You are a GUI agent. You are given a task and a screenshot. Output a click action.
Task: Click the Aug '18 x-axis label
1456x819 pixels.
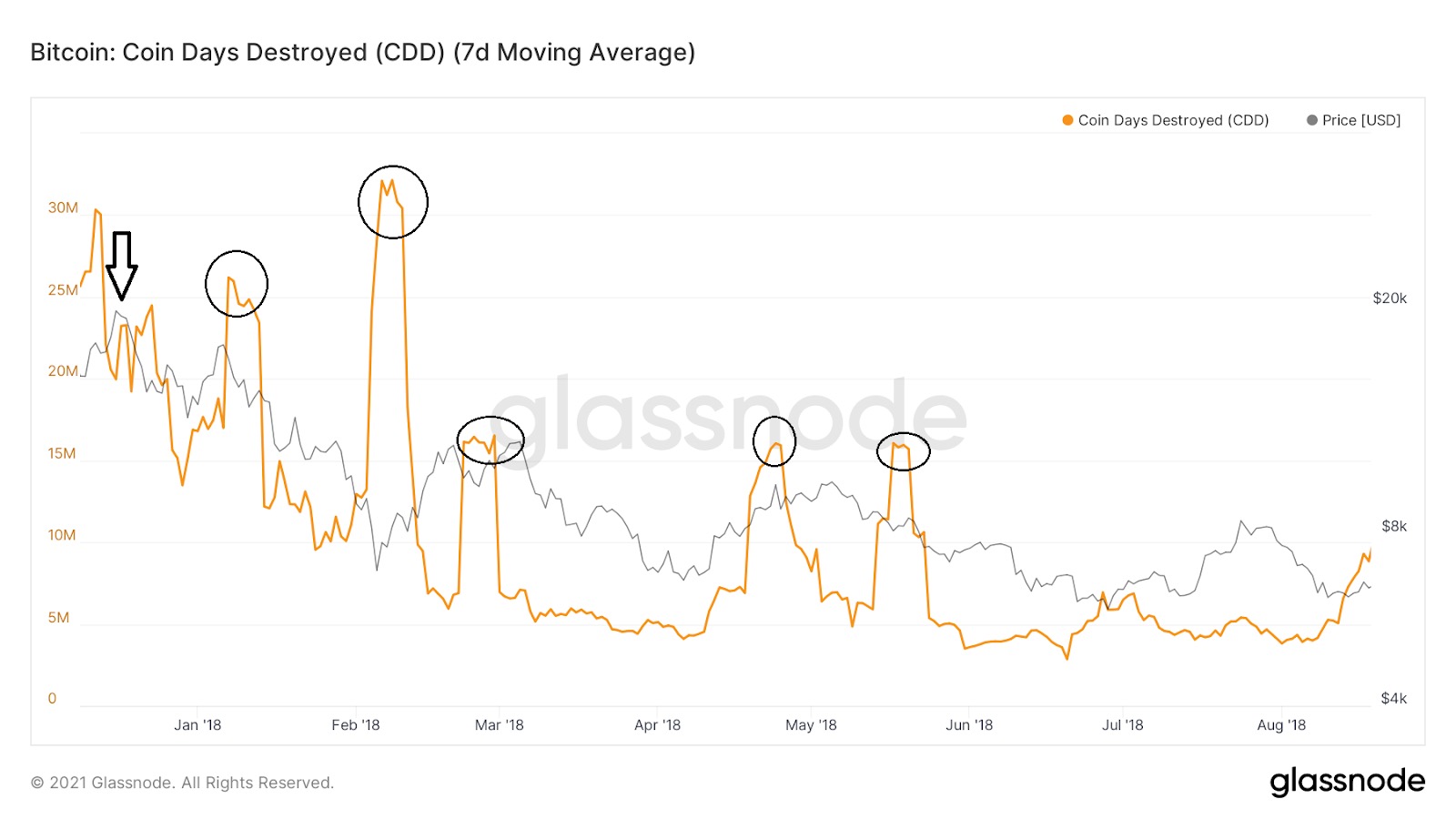click(x=1281, y=725)
